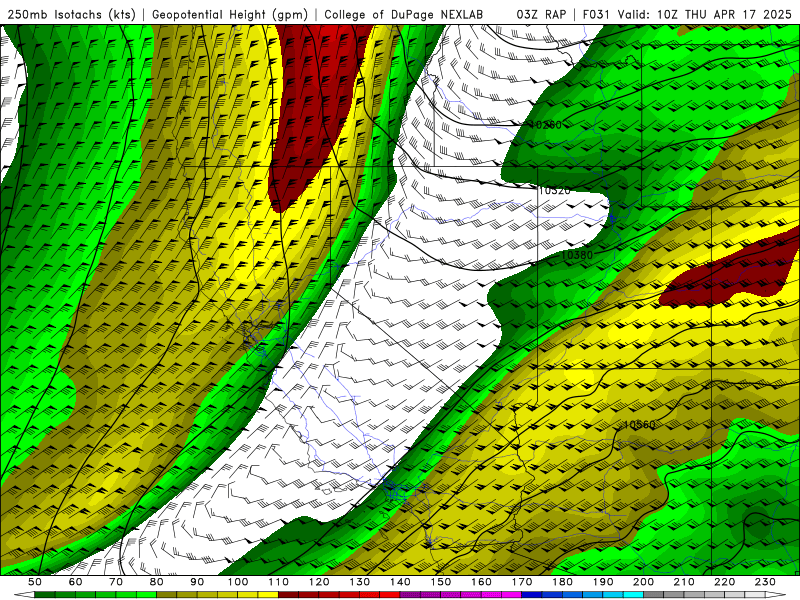
Task: Click the 150 value on the color scale
Action: (x=441, y=582)
